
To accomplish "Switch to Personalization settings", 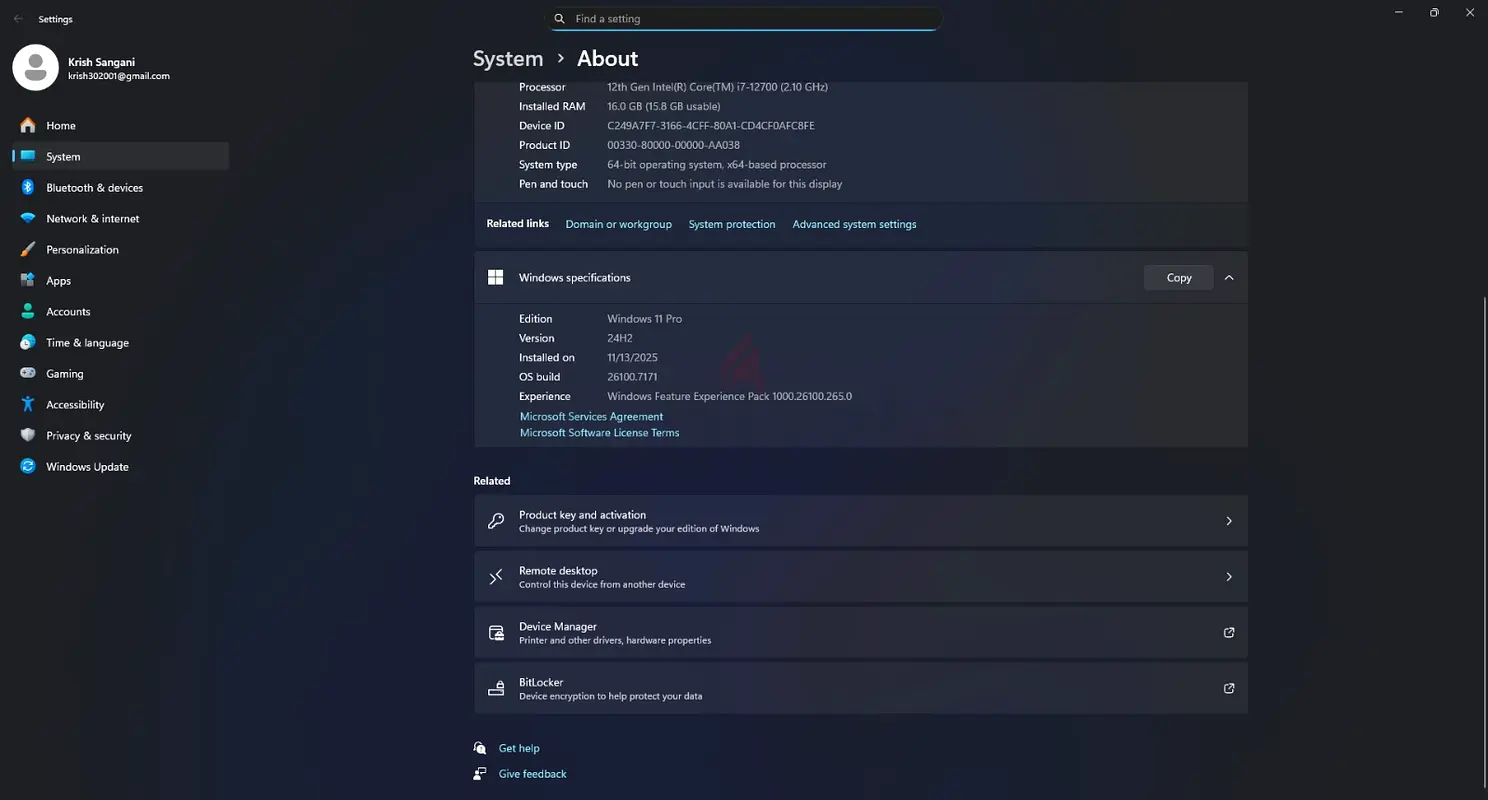I will (120, 249).
